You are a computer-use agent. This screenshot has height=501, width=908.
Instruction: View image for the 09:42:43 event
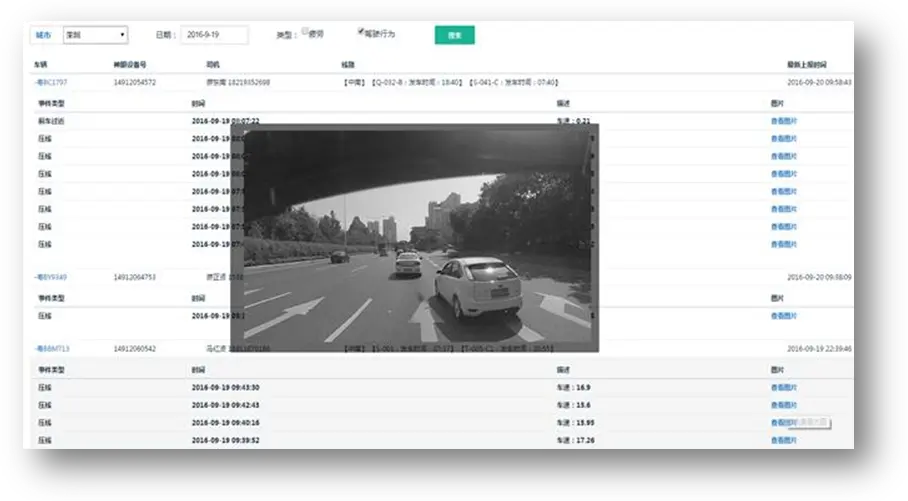click(x=783, y=405)
